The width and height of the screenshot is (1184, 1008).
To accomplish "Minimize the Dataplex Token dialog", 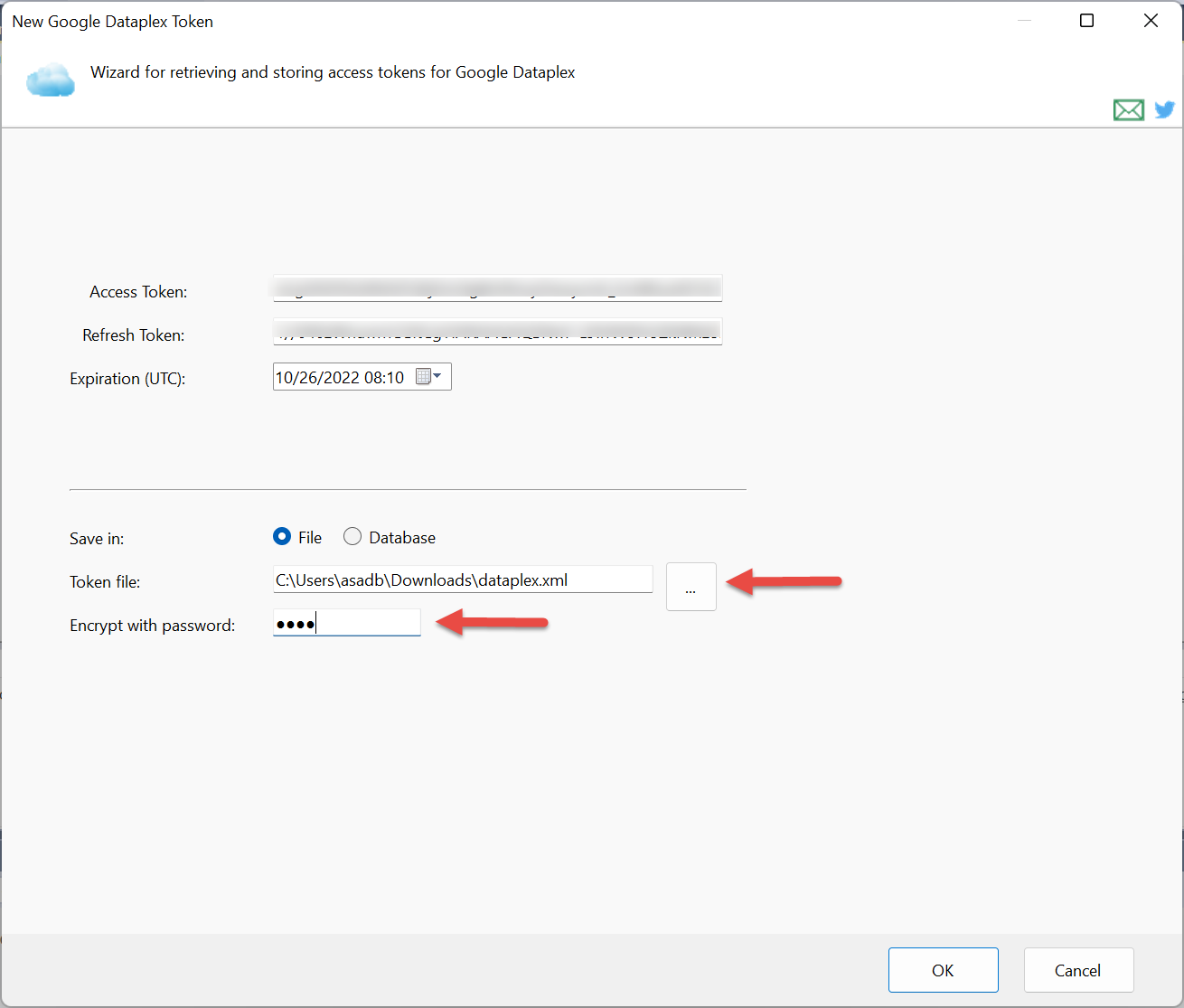I will tap(1024, 21).
